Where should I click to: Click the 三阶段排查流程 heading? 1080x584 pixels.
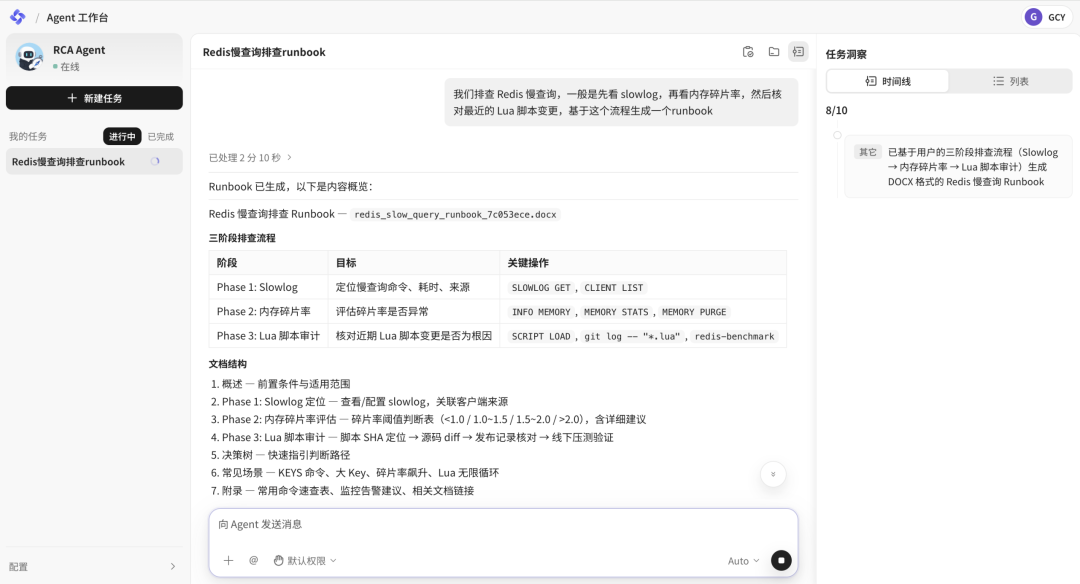tap(242, 238)
